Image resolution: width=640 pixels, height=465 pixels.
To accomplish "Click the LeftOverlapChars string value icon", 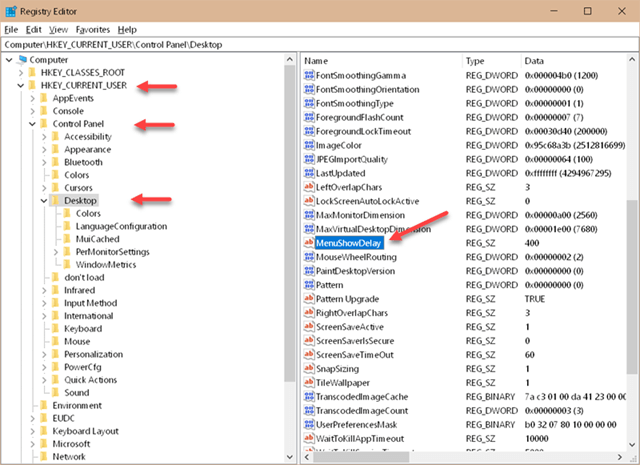I will click(x=309, y=187).
